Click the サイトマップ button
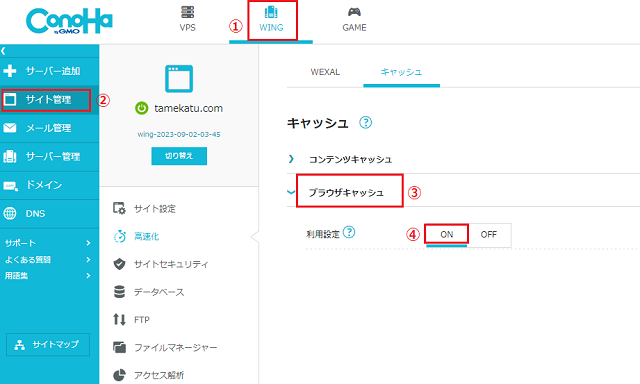Screen dimensions: 640x384 point(48,344)
